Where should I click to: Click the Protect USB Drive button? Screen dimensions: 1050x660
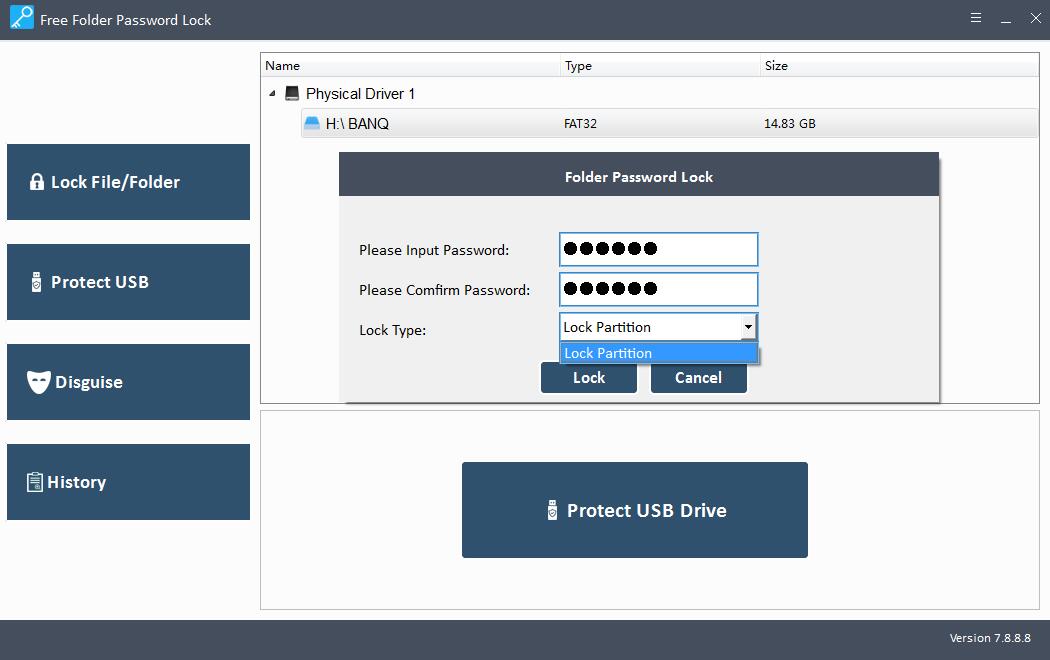[x=634, y=510]
